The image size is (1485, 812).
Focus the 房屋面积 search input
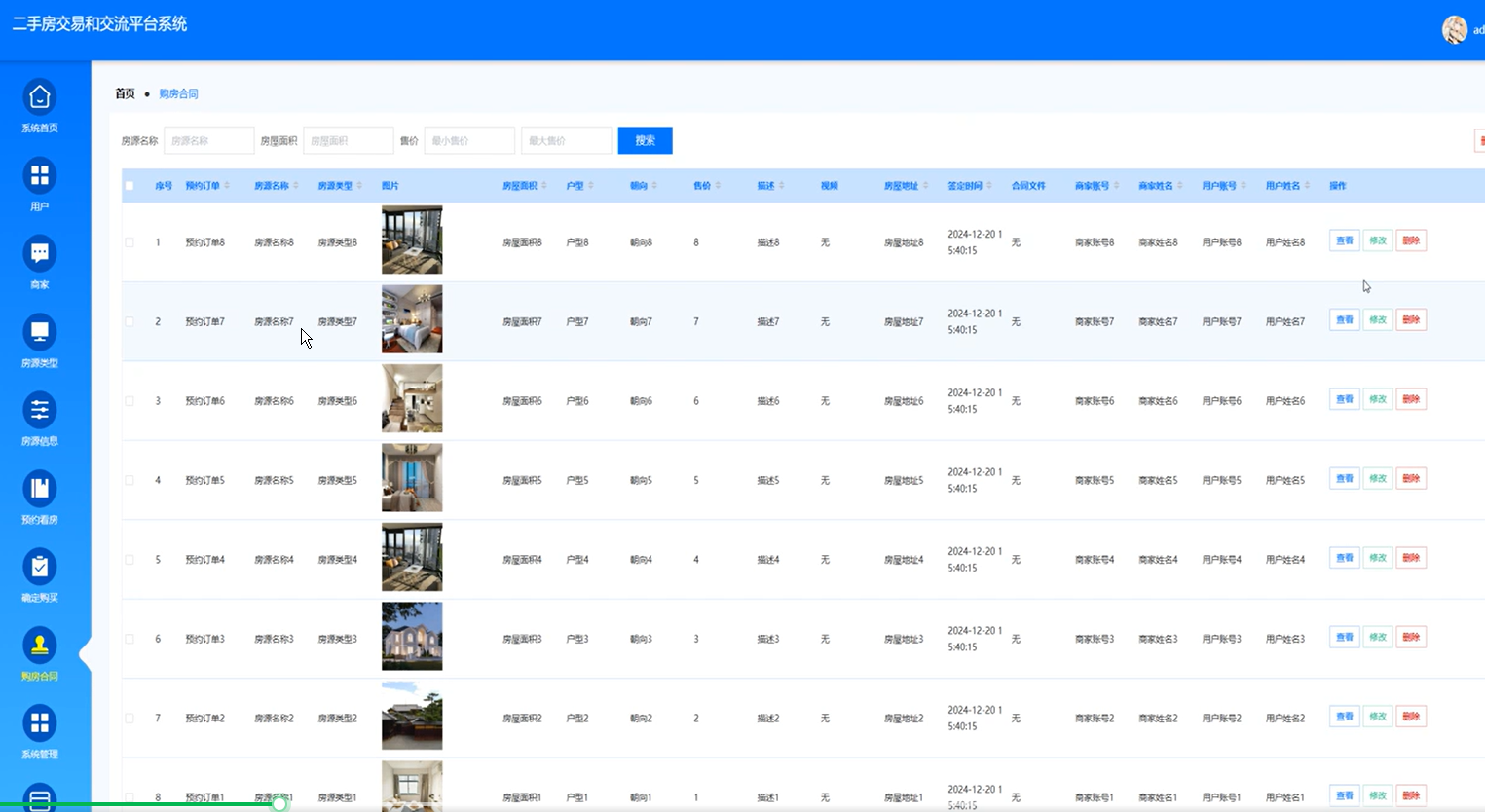tap(349, 140)
